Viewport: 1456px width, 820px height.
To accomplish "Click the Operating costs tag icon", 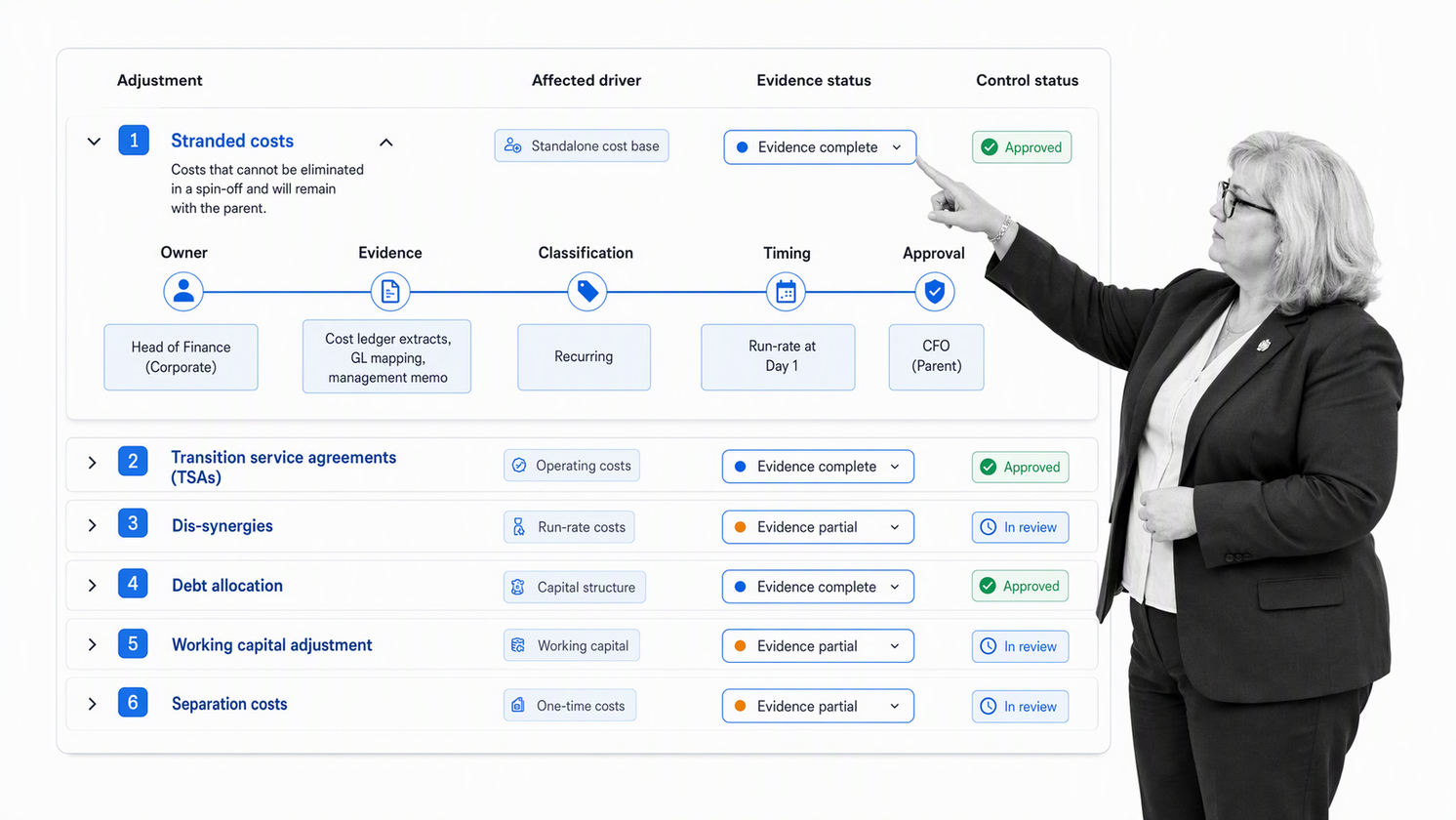I will pos(519,466).
